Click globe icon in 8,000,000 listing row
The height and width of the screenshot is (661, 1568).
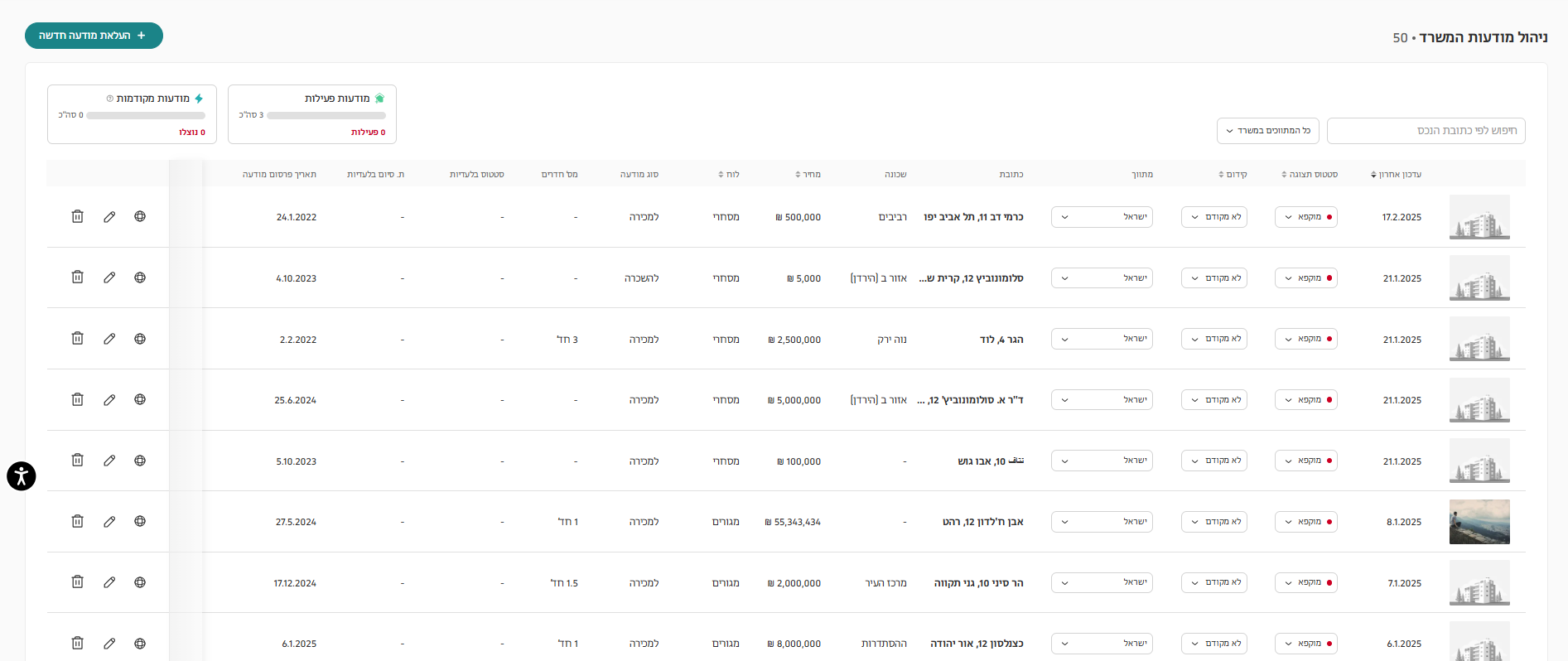(140, 644)
